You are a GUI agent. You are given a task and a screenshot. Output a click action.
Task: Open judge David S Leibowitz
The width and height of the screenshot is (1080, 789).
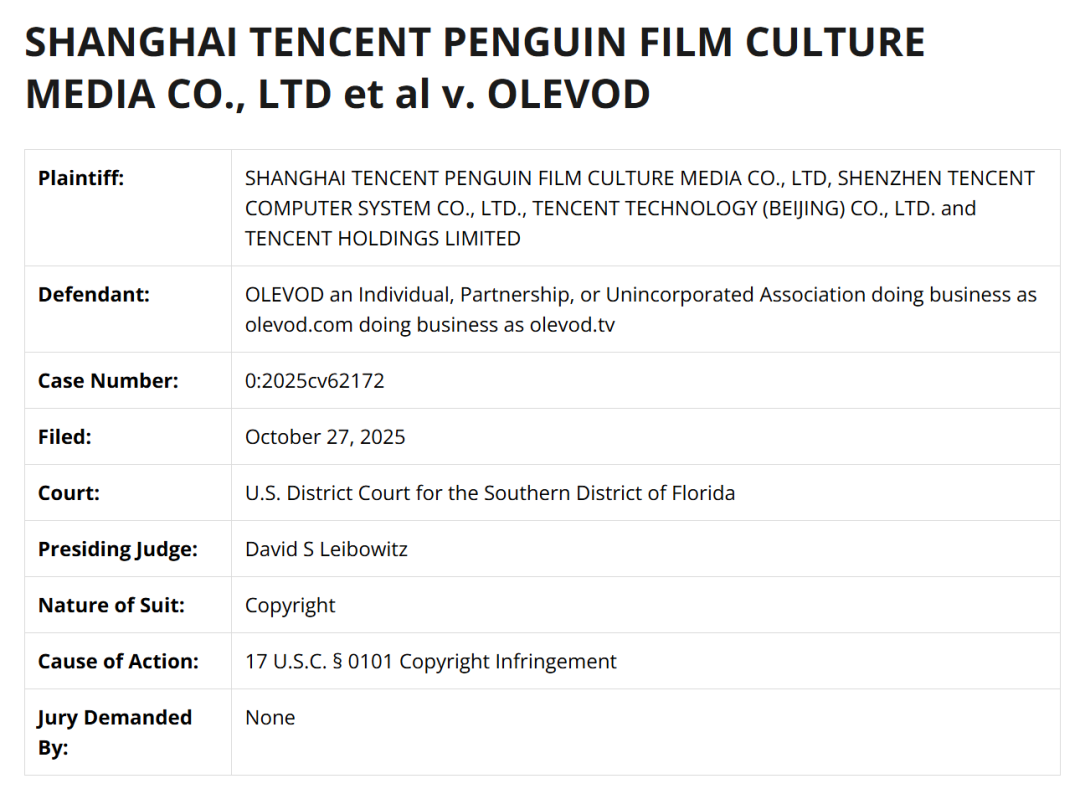(x=326, y=549)
